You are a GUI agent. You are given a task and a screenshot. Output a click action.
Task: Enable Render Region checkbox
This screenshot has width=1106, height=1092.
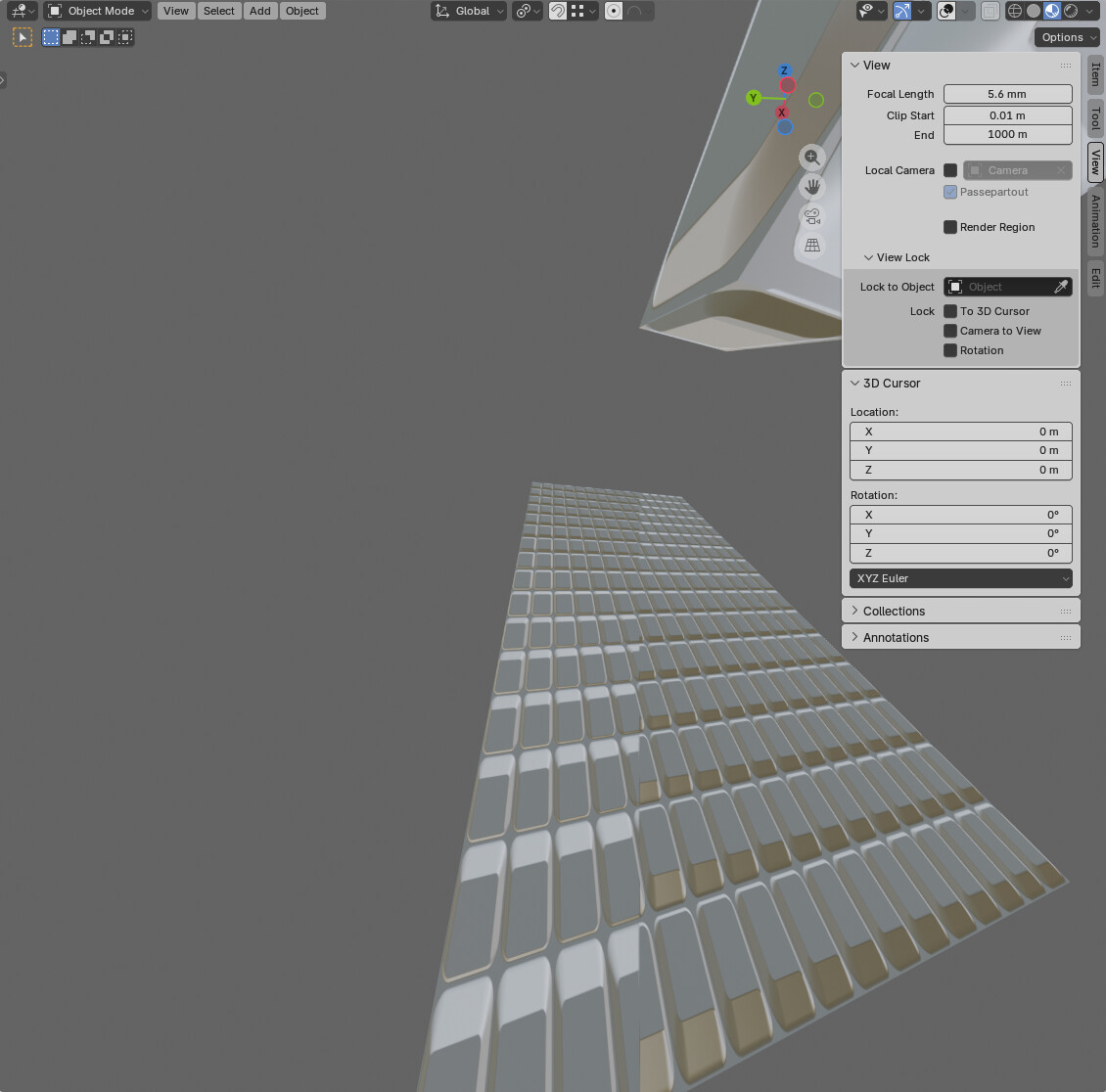coord(950,227)
